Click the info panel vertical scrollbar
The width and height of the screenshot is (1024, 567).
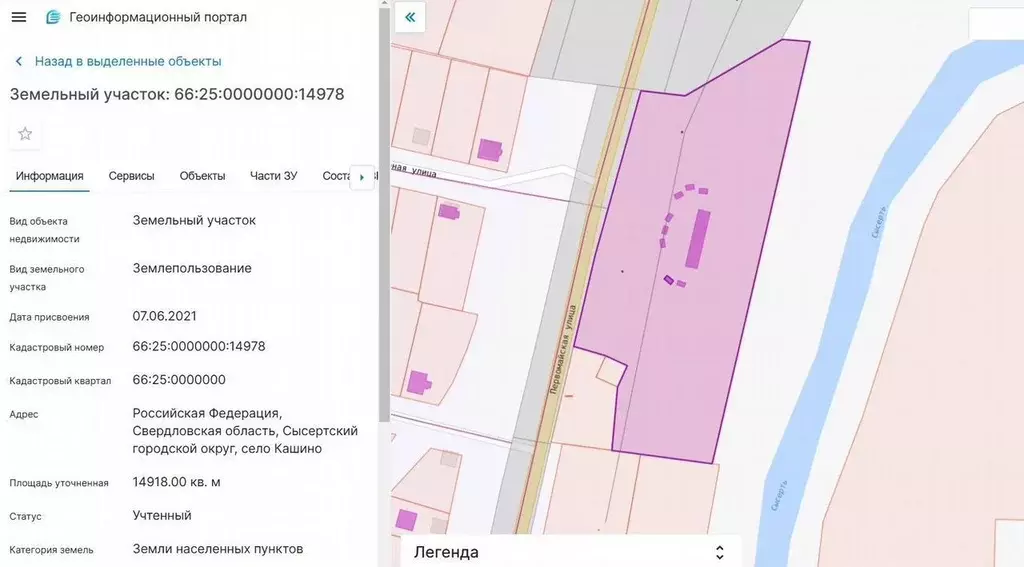pos(384,216)
